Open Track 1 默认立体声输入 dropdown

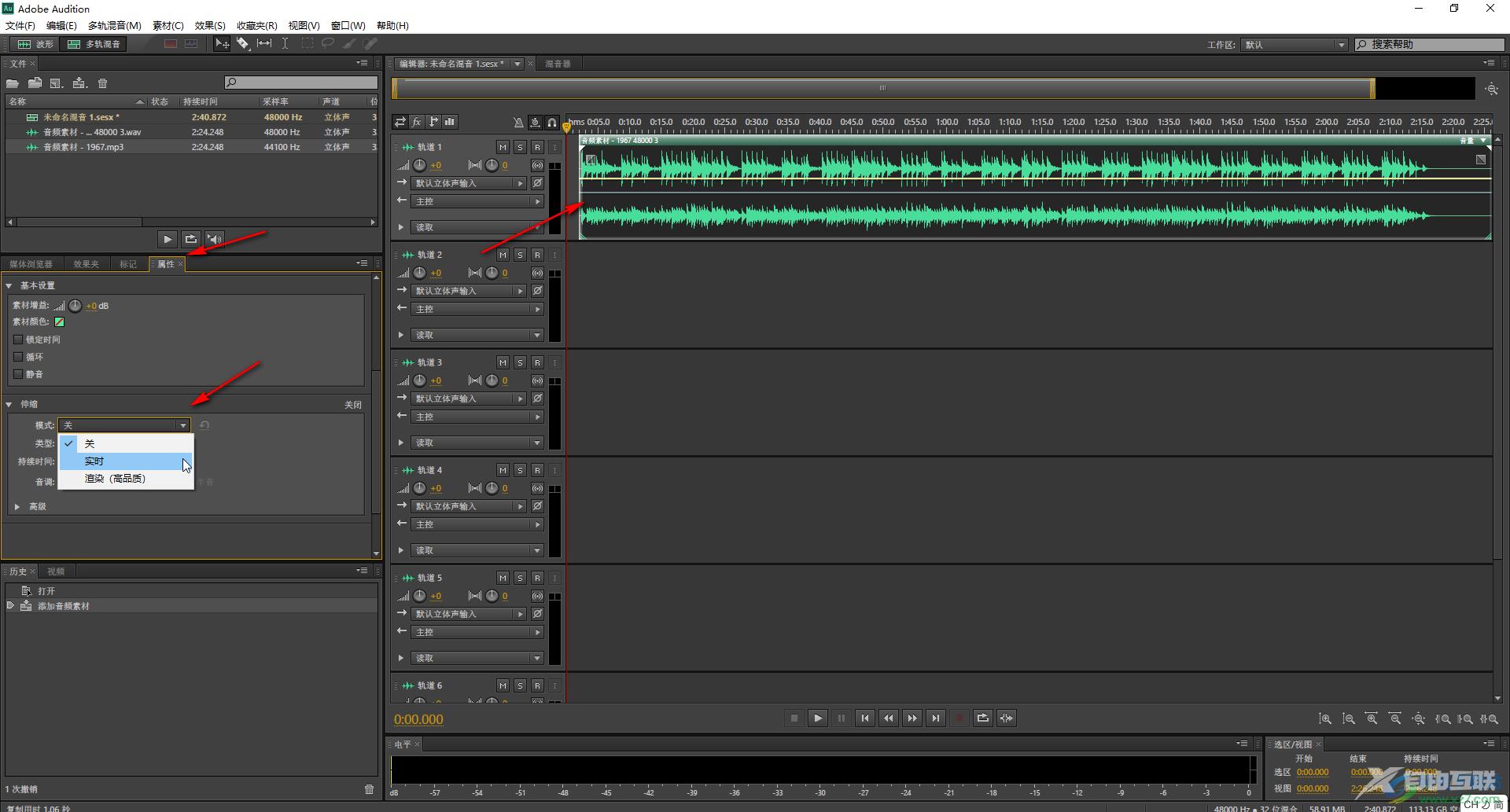click(x=470, y=183)
